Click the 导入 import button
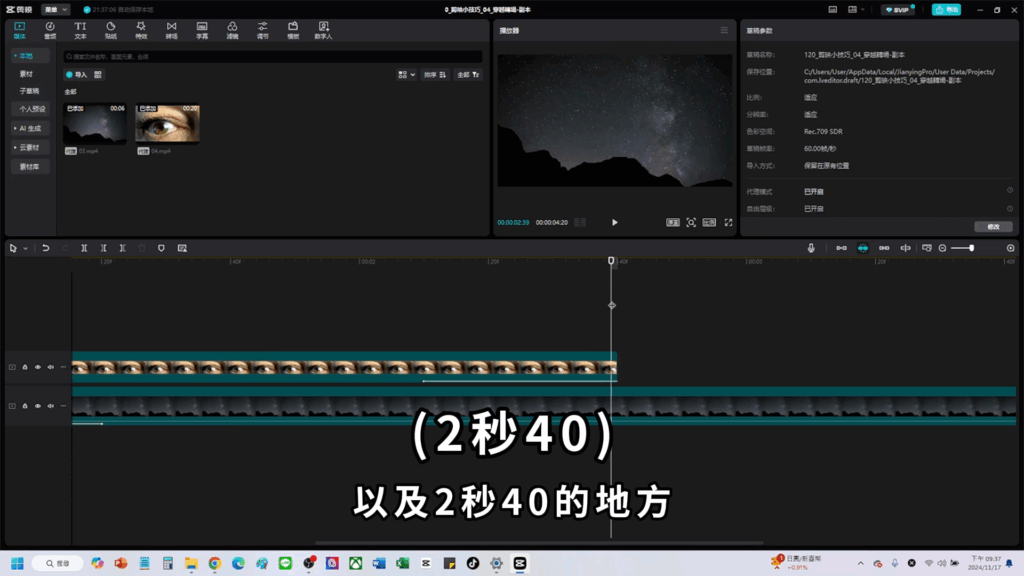The width and height of the screenshot is (1024, 576). tap(76, 74)
